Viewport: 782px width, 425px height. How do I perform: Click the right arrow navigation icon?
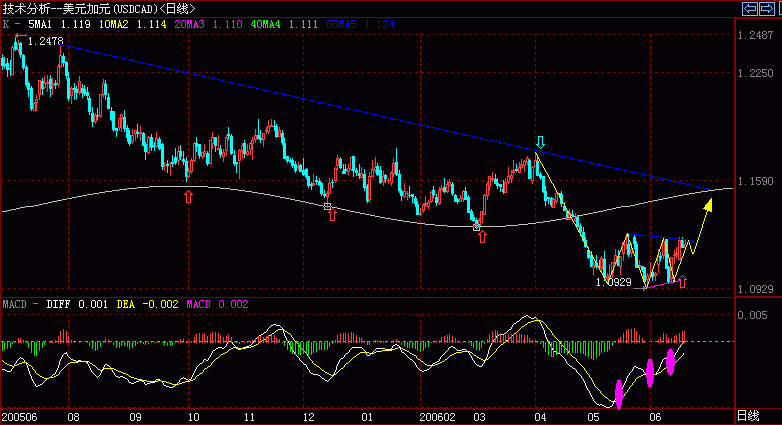coord(767,8)
